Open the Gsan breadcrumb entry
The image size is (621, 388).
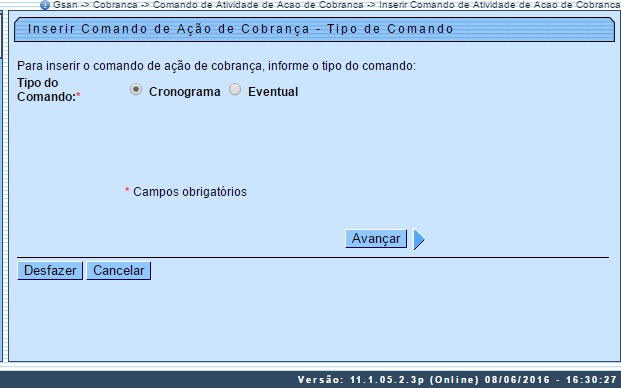coord(65,5)
